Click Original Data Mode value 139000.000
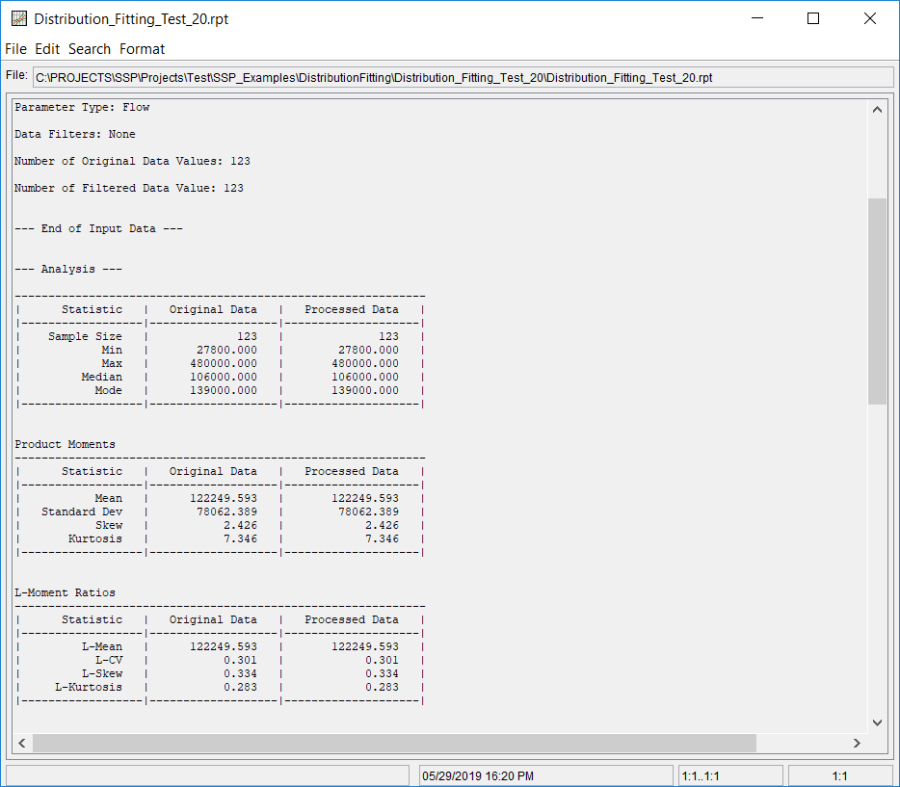Screen dimensions: 900x787 click(x=224, y=390)
